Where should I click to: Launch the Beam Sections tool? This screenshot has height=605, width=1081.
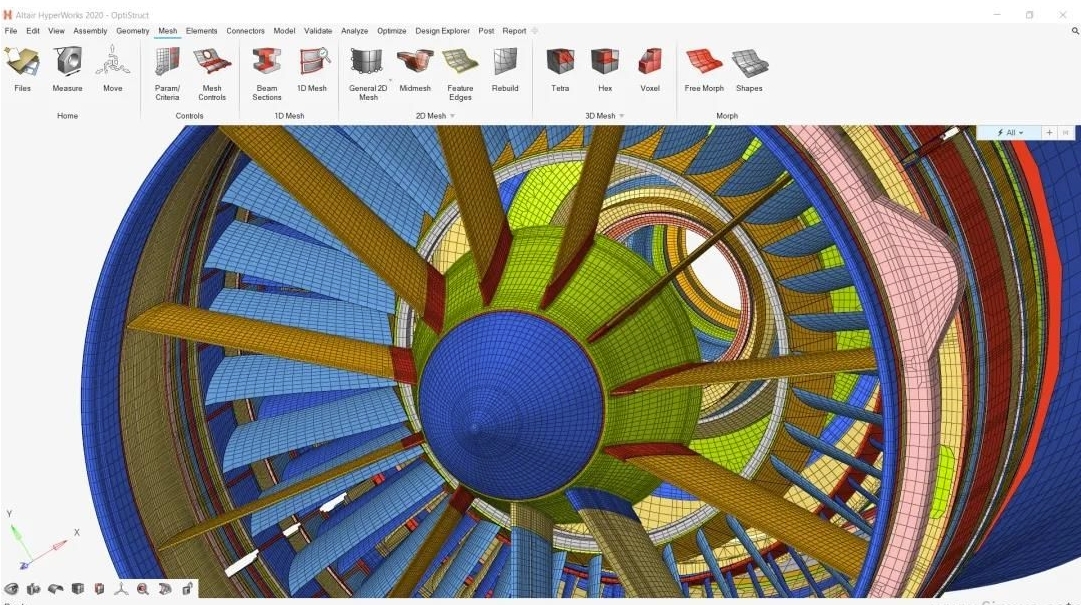(267, 74)
